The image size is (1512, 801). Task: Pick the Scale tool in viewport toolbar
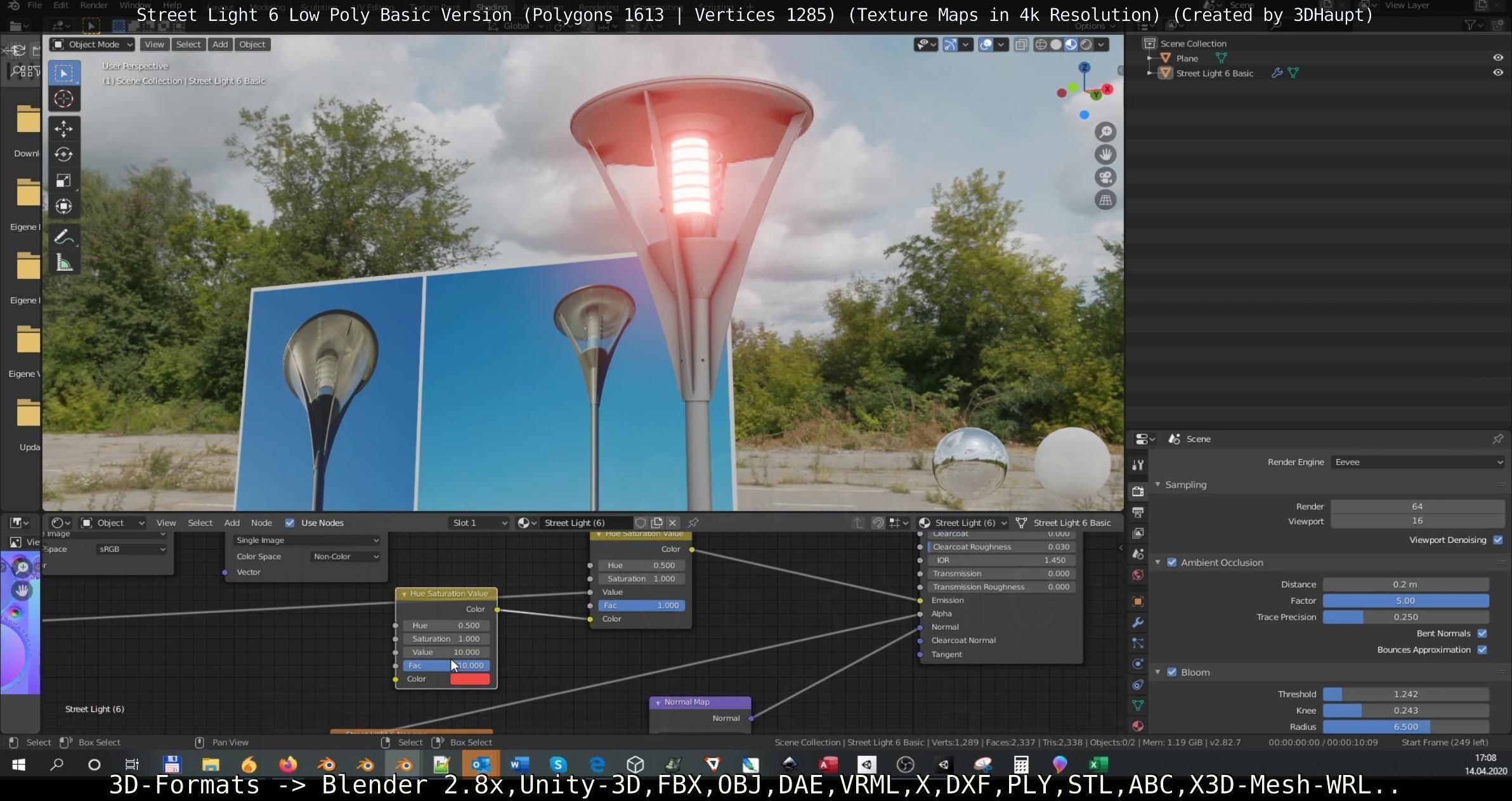pos(63,181)
